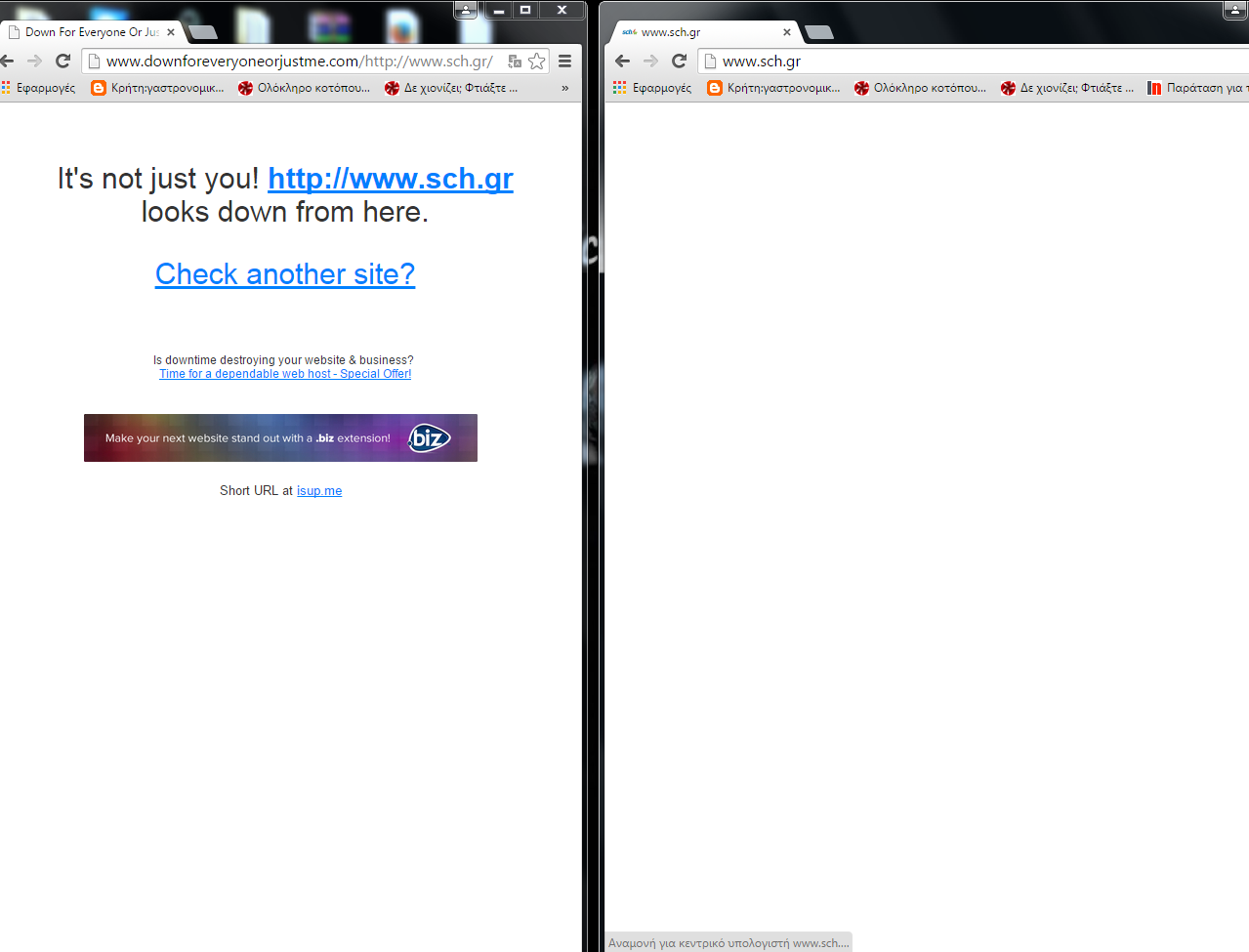Viewport: 1249px width, 952px height.
Task: Expand hidden bookmarks overflow chevron
Action: pyautogui.click(x=564, y=88)
